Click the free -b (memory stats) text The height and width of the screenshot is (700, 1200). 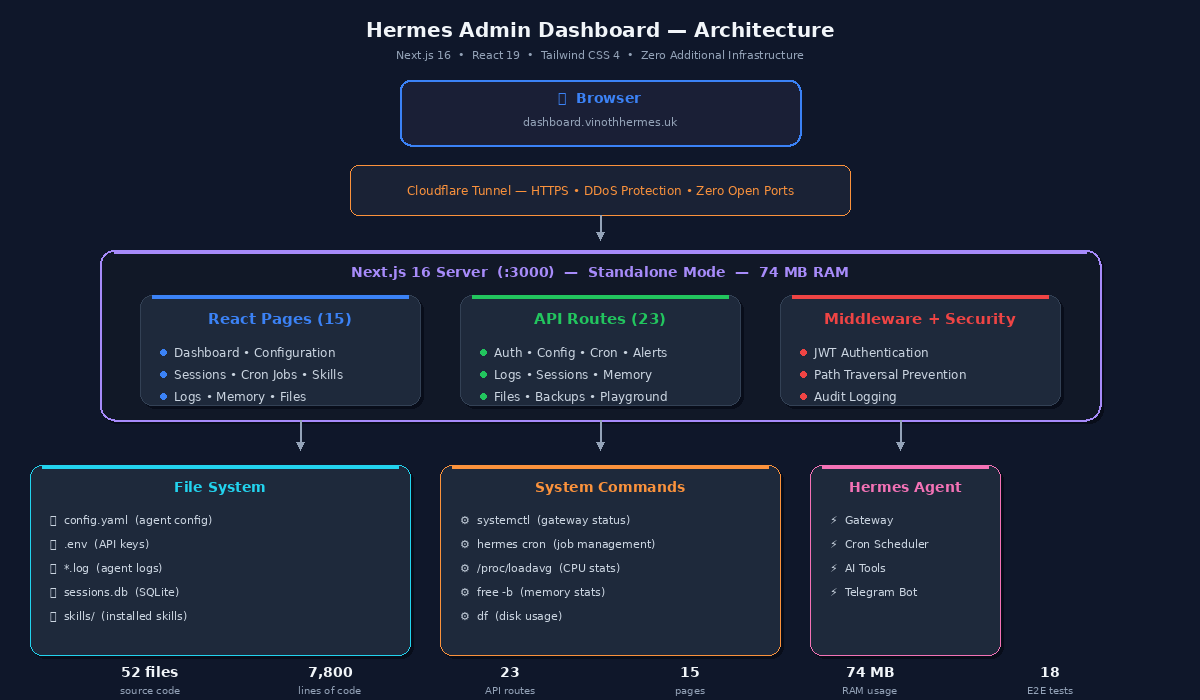pos(541,592)
